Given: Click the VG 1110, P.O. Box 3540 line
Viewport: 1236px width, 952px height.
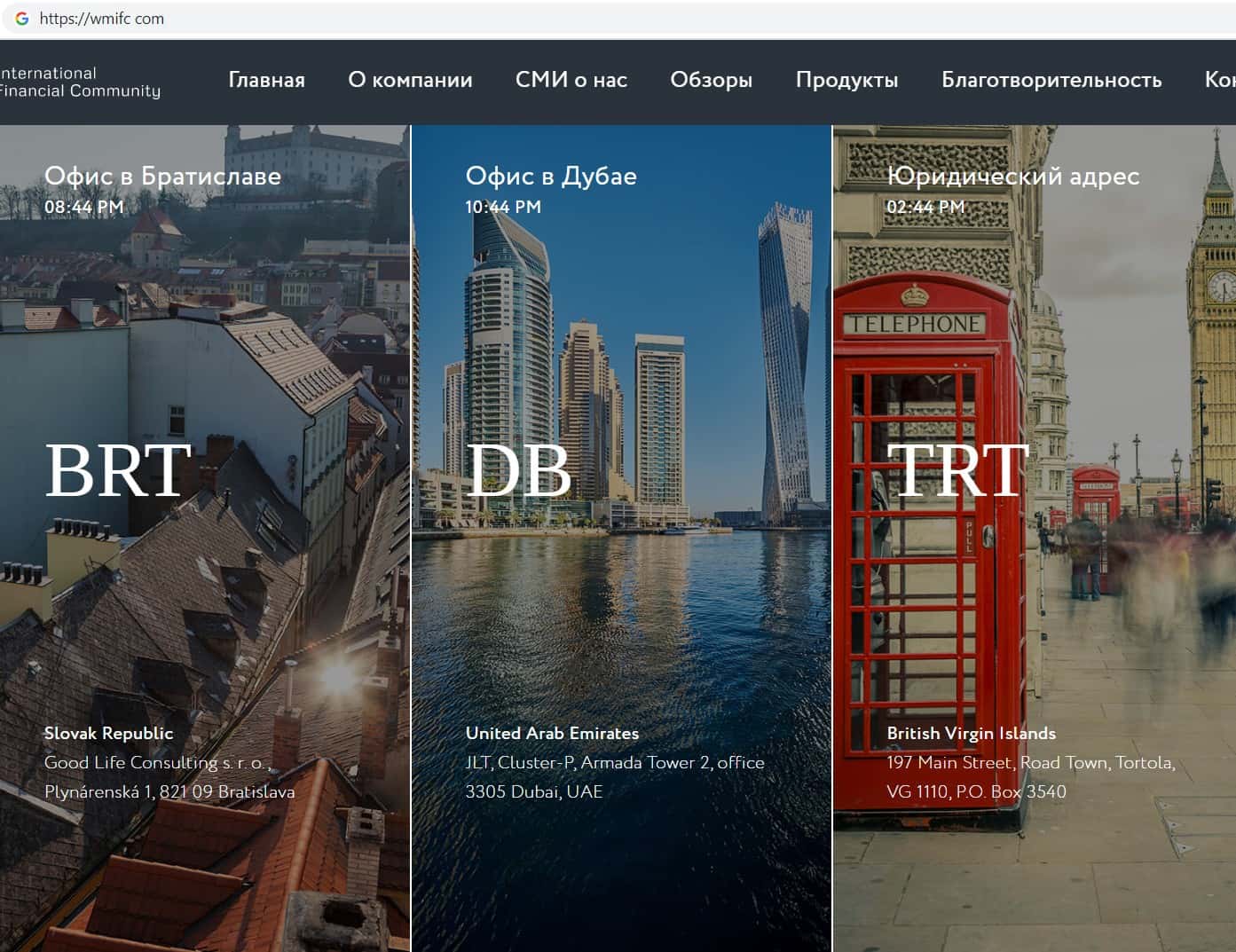Looking at the screenshot, I should (x=977, y=791).
